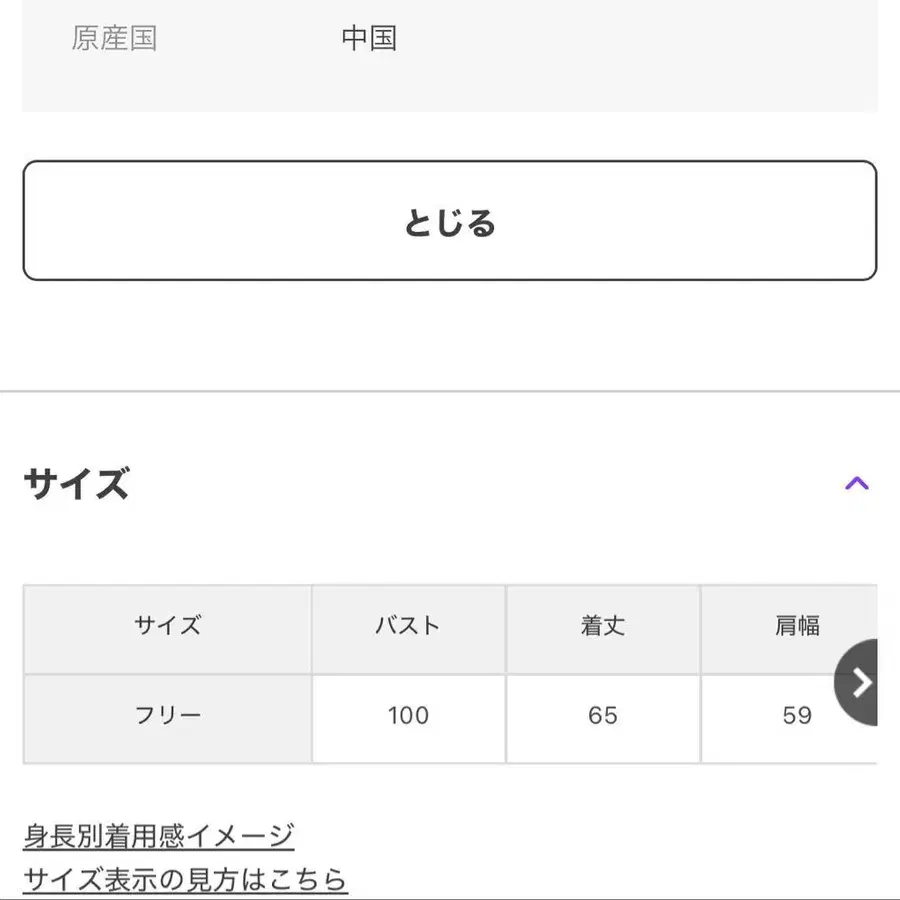
Task: Click the right arrow to scroll the size table
Action: (x=858, y=683)
